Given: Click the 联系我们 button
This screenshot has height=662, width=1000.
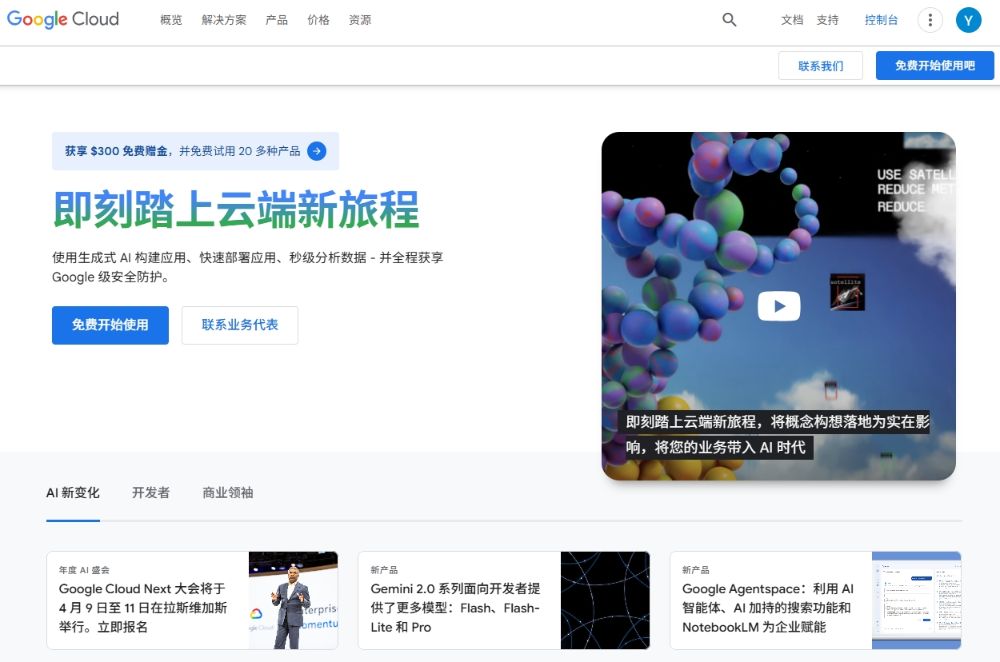Looking at the screenshot, I should [820, 66].
